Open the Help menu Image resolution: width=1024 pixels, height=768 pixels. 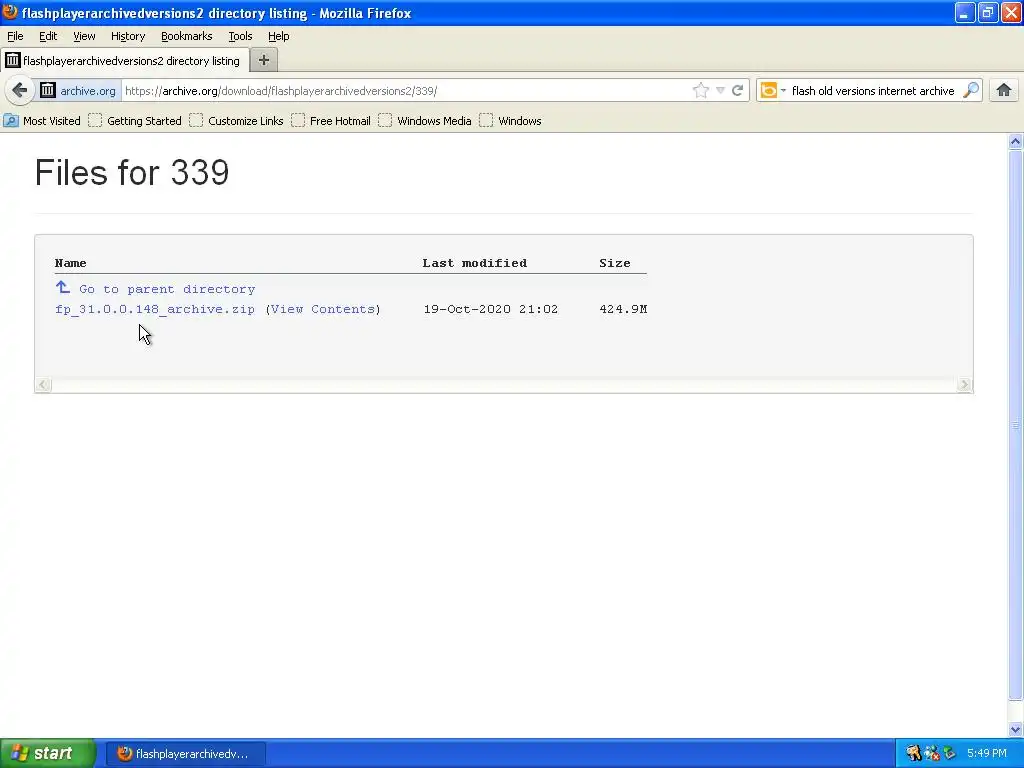pos(279,36)
